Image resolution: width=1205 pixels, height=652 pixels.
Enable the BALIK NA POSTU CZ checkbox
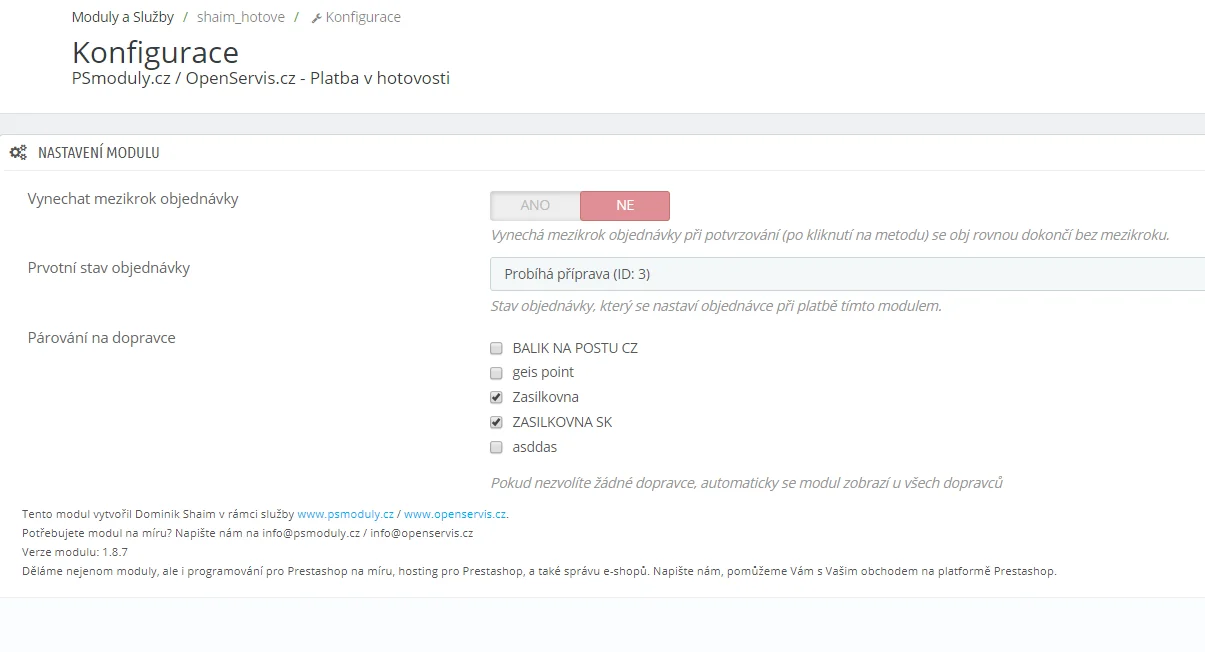(496, 349)
